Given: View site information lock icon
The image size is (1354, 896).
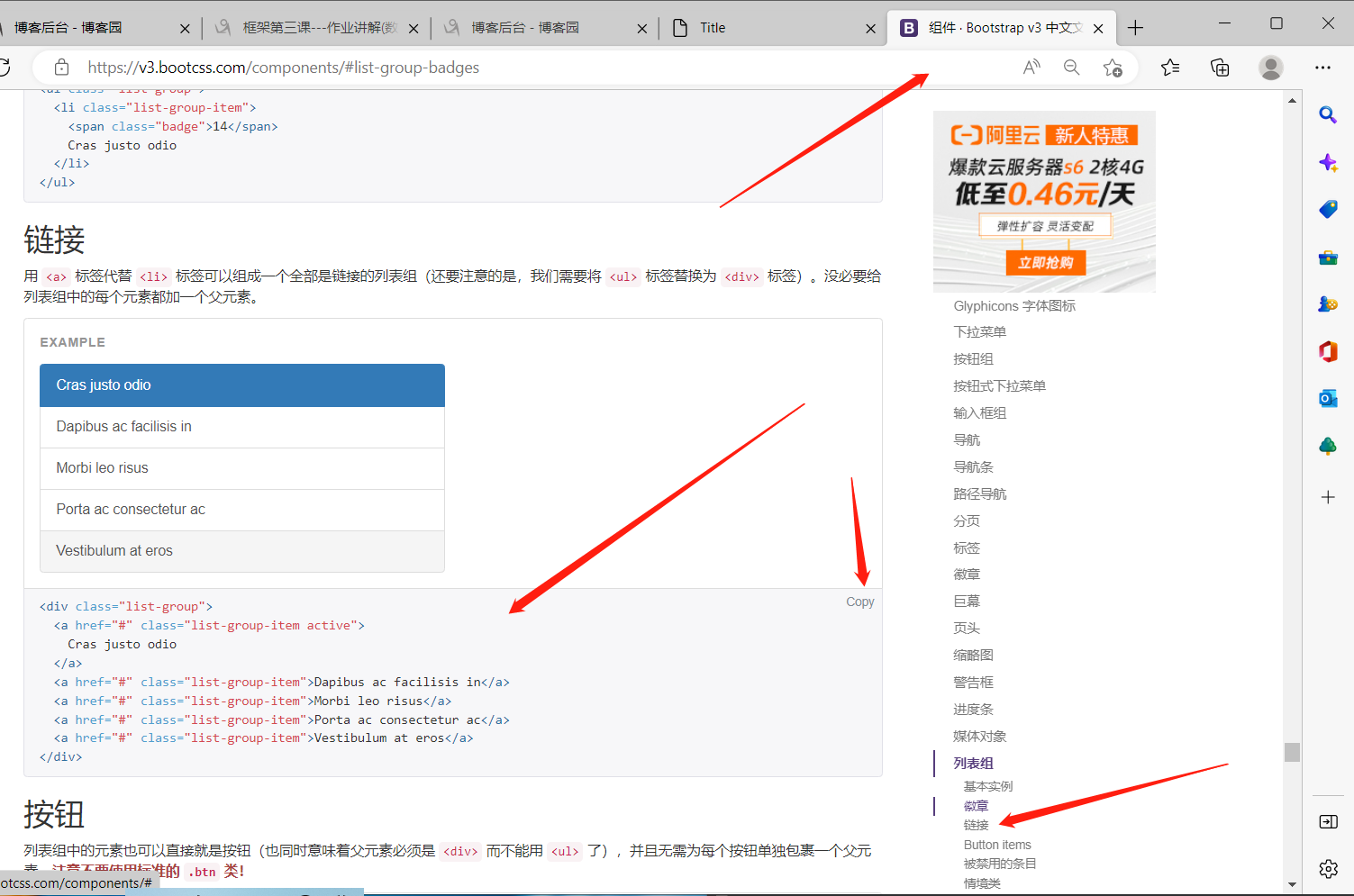Looking at the screenshot, I should coord(61,68).
